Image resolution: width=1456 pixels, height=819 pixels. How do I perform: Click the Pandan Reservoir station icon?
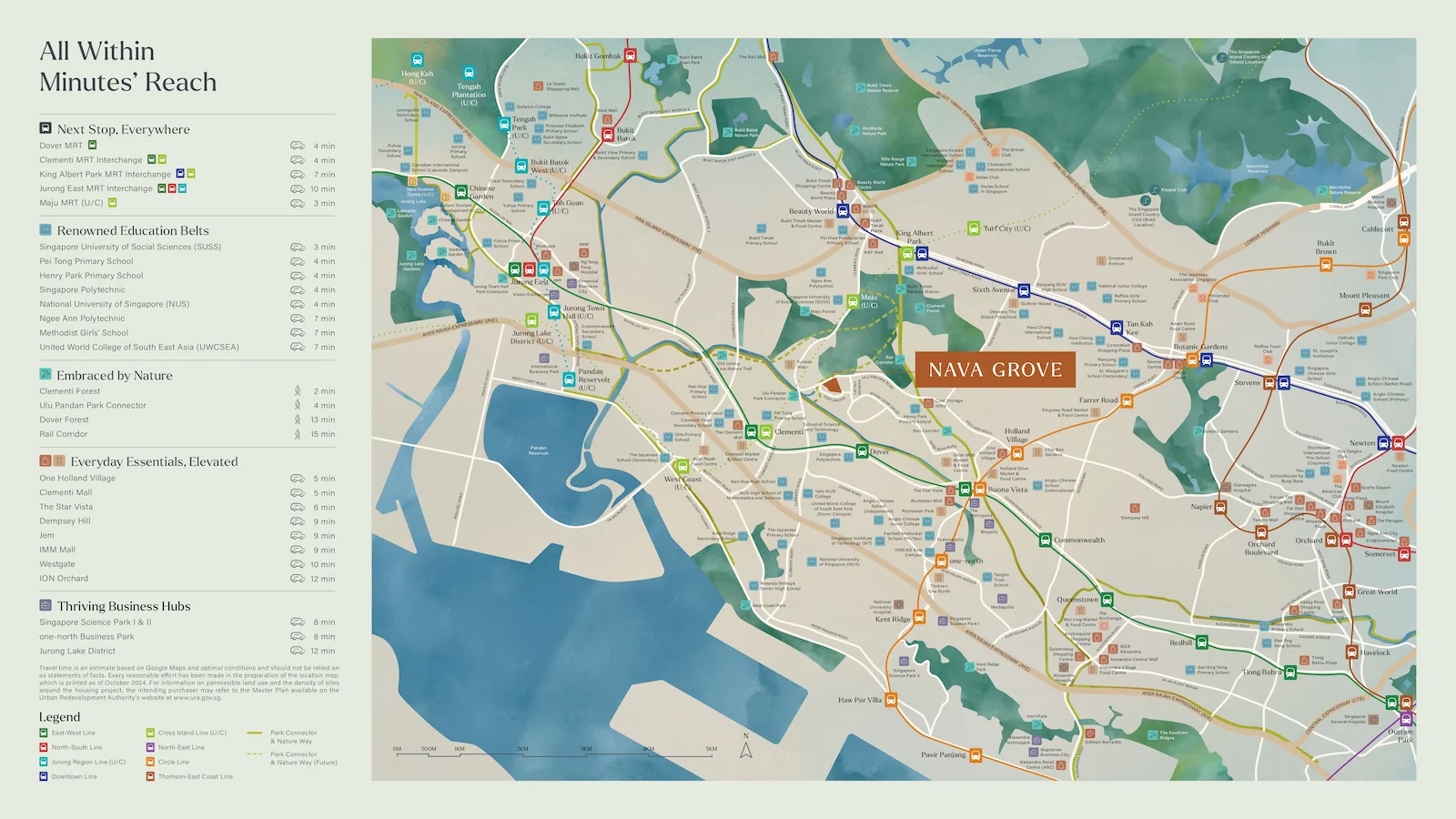569,379
